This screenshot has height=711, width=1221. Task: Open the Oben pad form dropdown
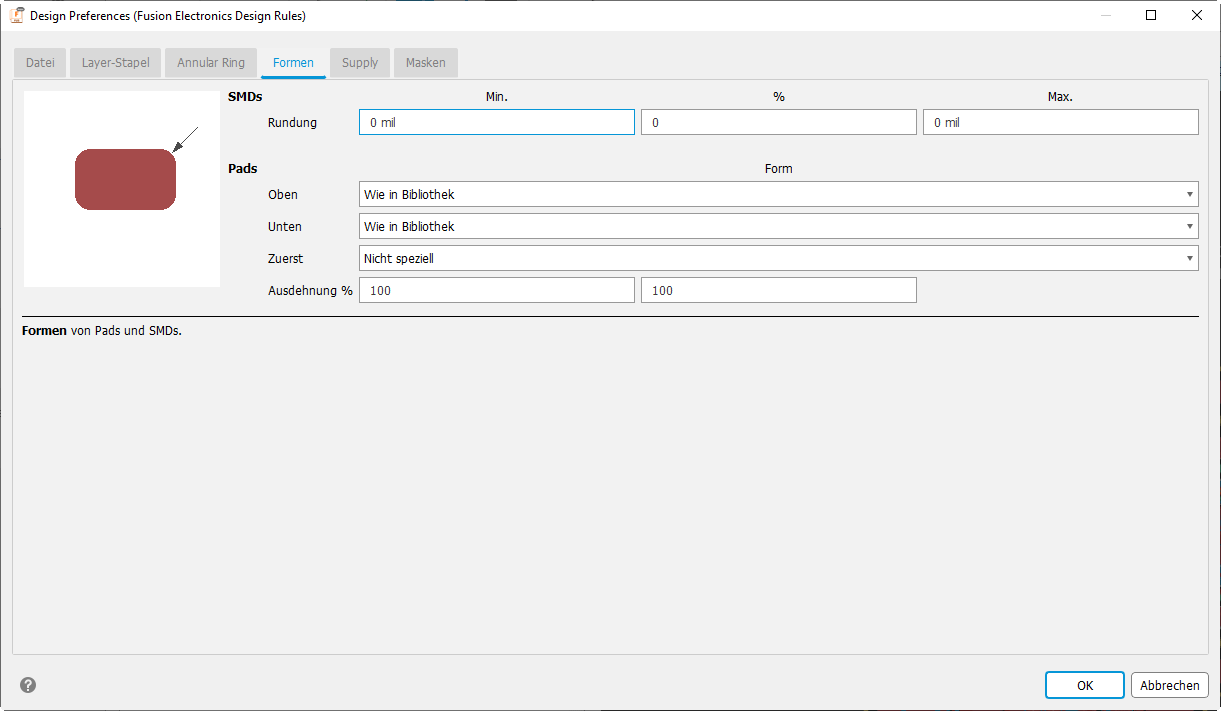click(779, 194)
